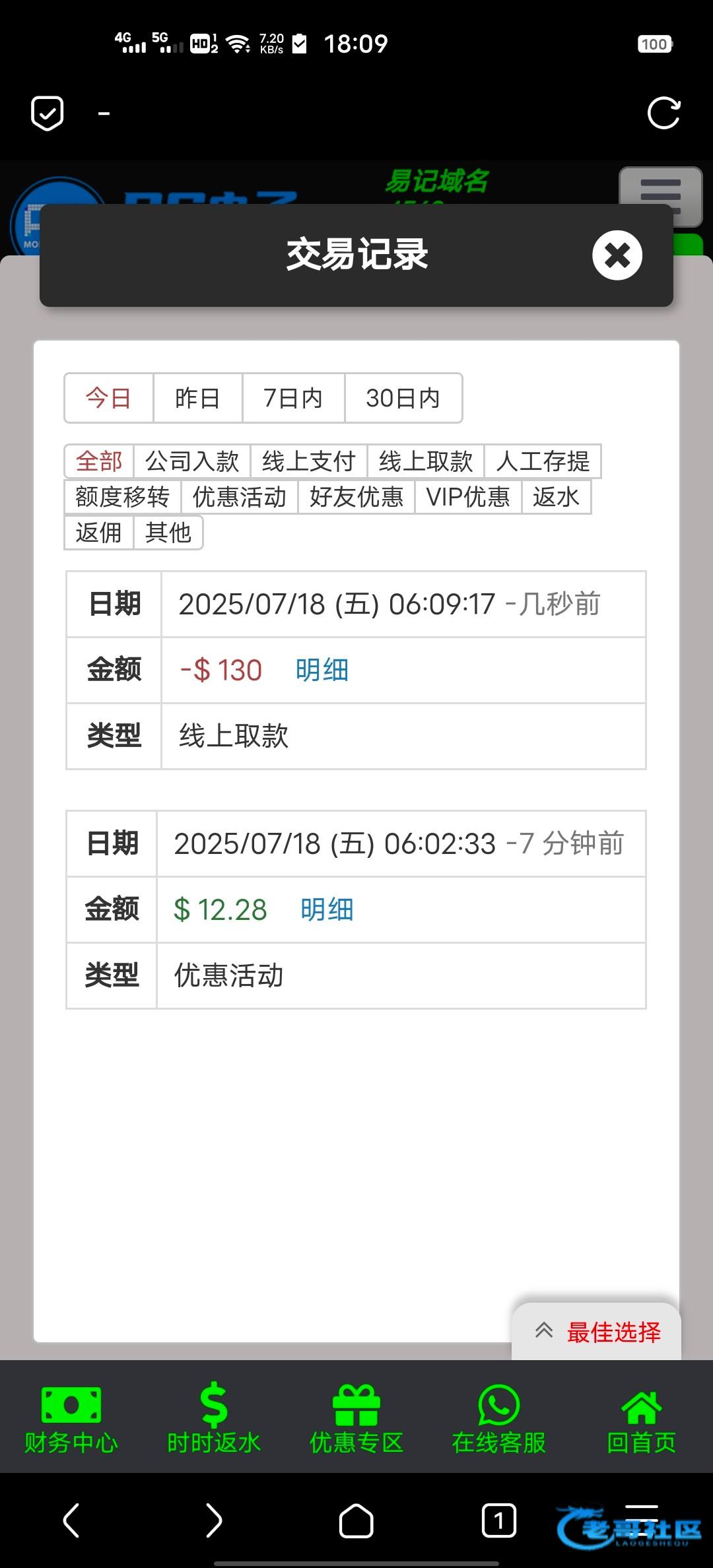Open the browser tabs counter
This screenshot has width=713, height=1568.
pos(499,1521)
